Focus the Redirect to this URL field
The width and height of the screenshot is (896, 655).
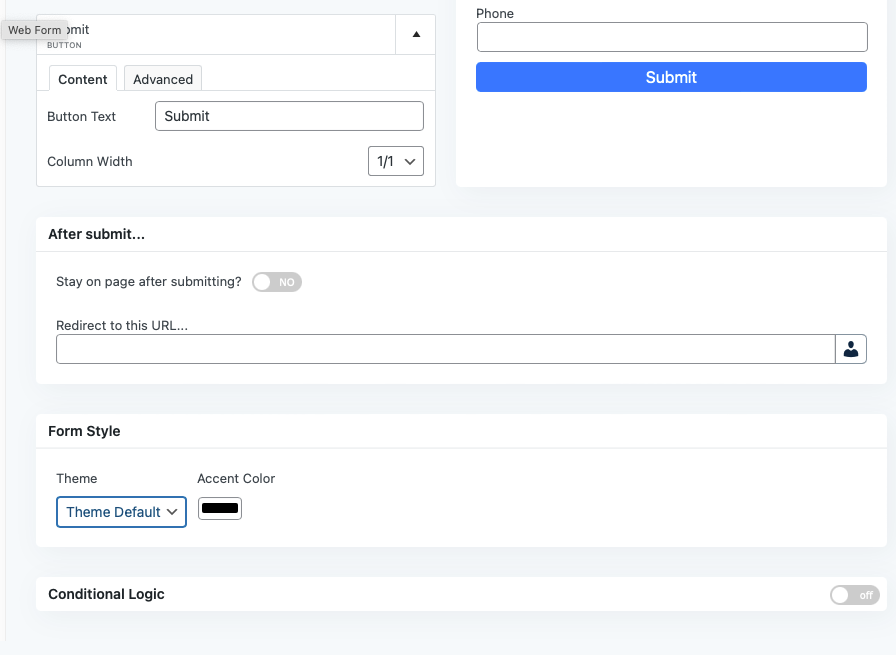(445, 349)
